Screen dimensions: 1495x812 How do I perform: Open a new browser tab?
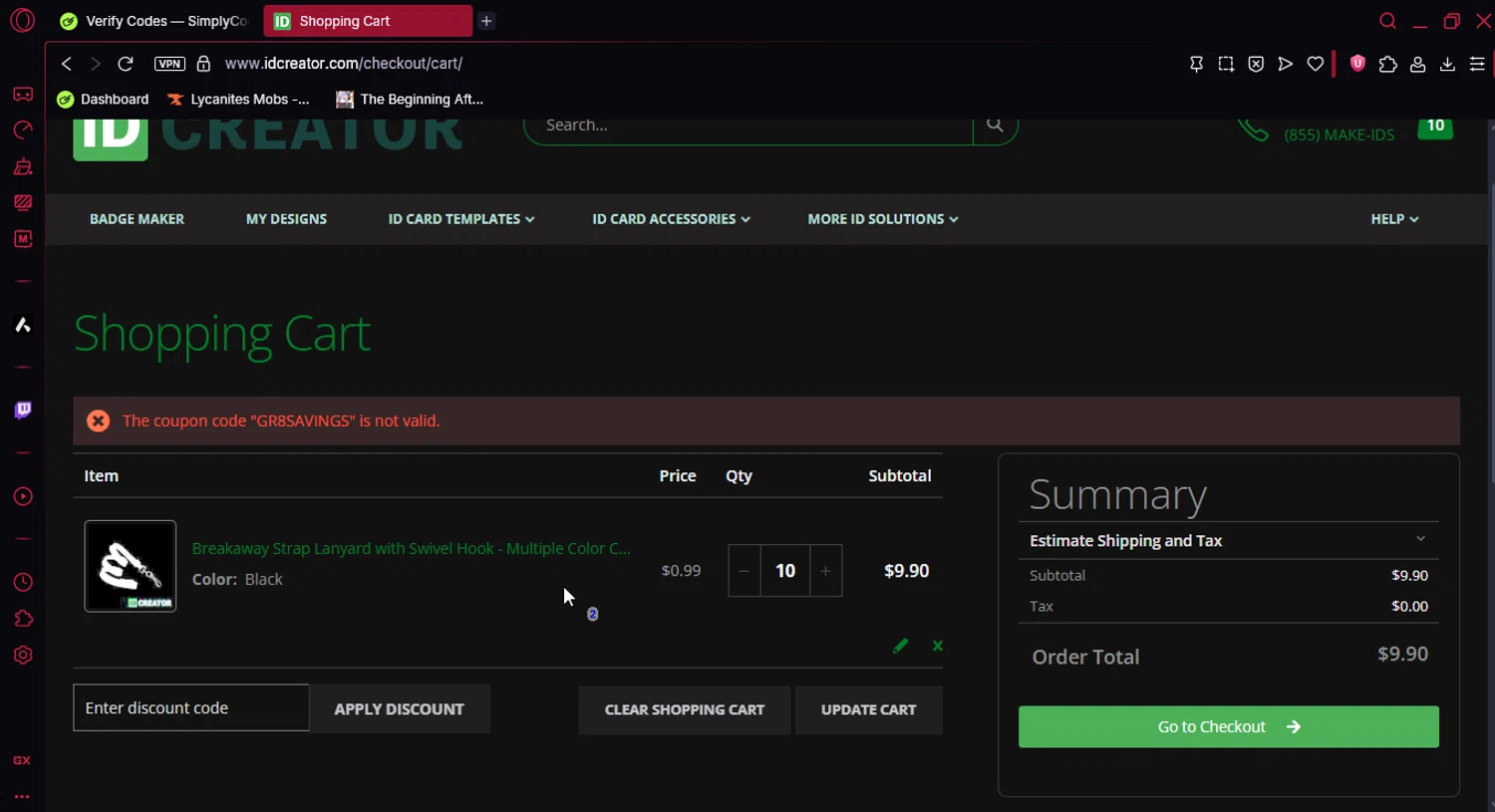[486, 21]
